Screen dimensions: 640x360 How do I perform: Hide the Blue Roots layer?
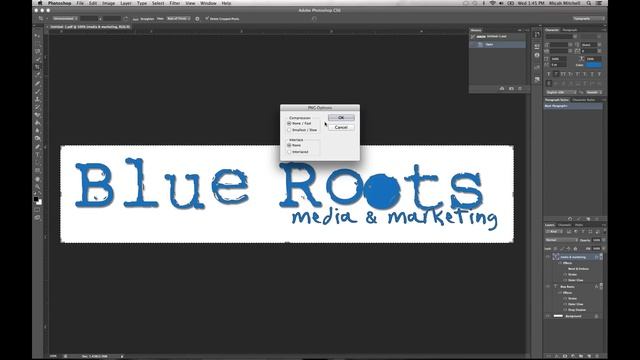click(548, 287)
